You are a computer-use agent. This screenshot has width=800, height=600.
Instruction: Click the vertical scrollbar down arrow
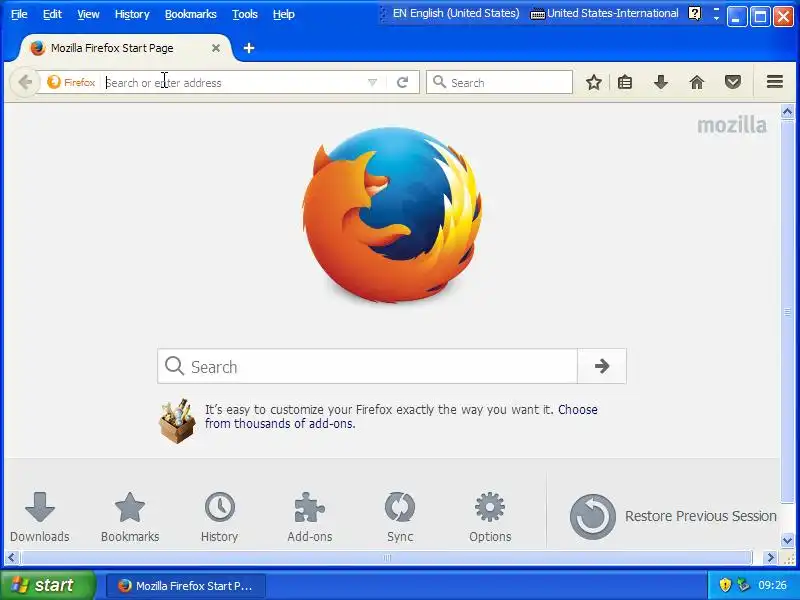click(787, 540)
